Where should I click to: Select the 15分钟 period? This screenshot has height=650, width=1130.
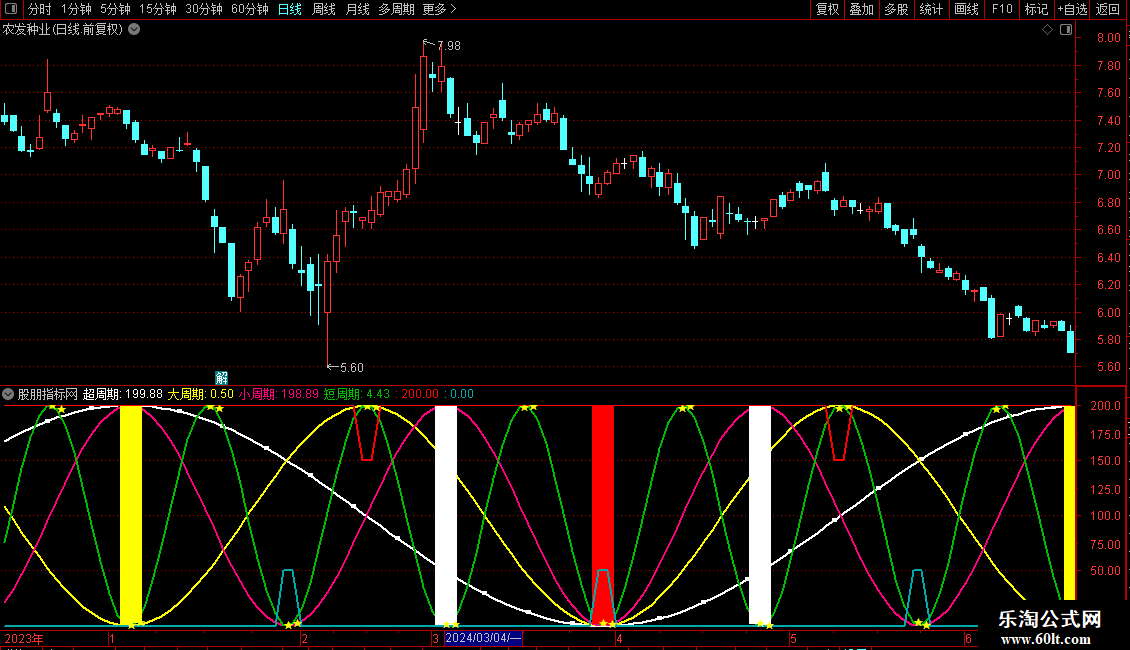[158, 9]
